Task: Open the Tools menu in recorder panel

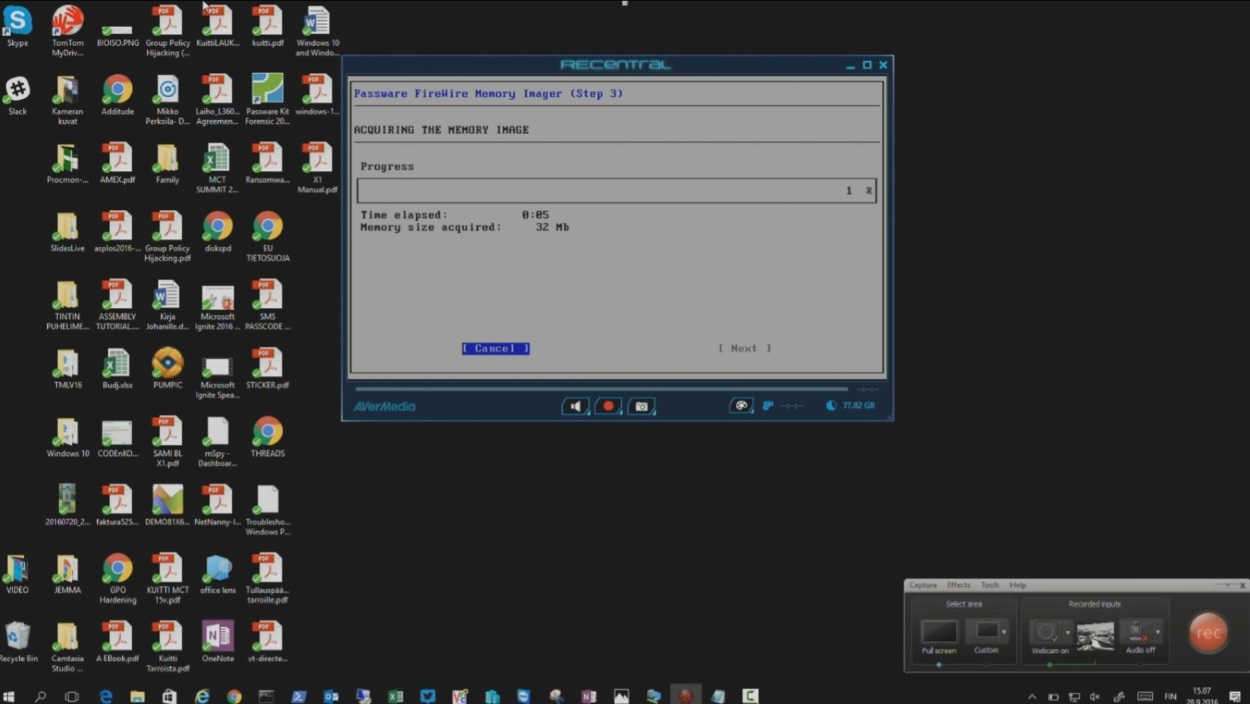Action: [990, 585]
